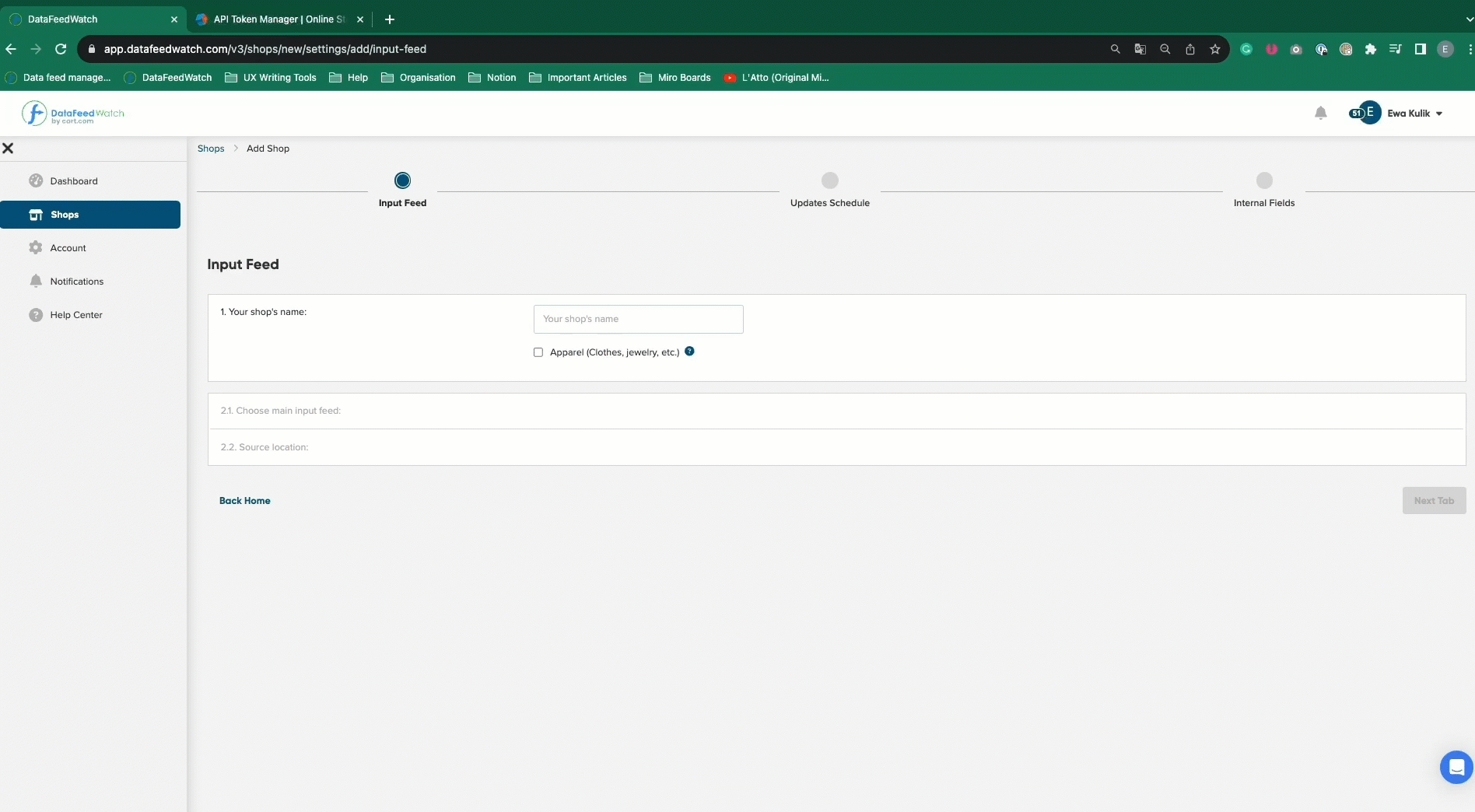Image resolution: width=1475 pixels, height=812 pixels.
Task: Click the Shops breadcrumb link
Action: (x=211, y=149)
